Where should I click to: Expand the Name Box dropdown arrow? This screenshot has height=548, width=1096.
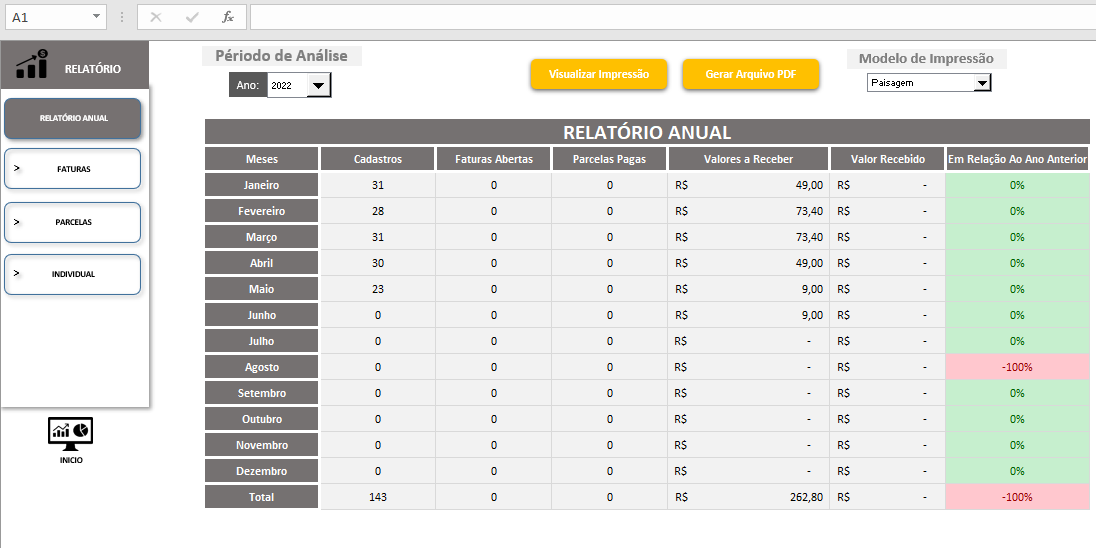pyautogui.click(x=96, y=17)
